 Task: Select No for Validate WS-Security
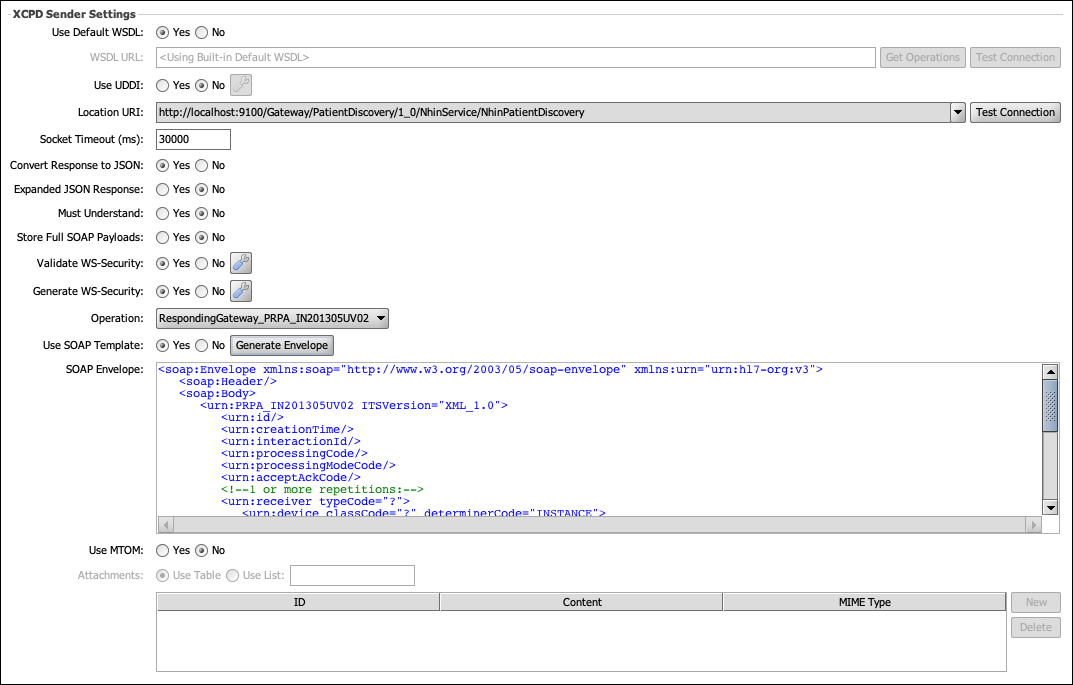pos(201,263)
